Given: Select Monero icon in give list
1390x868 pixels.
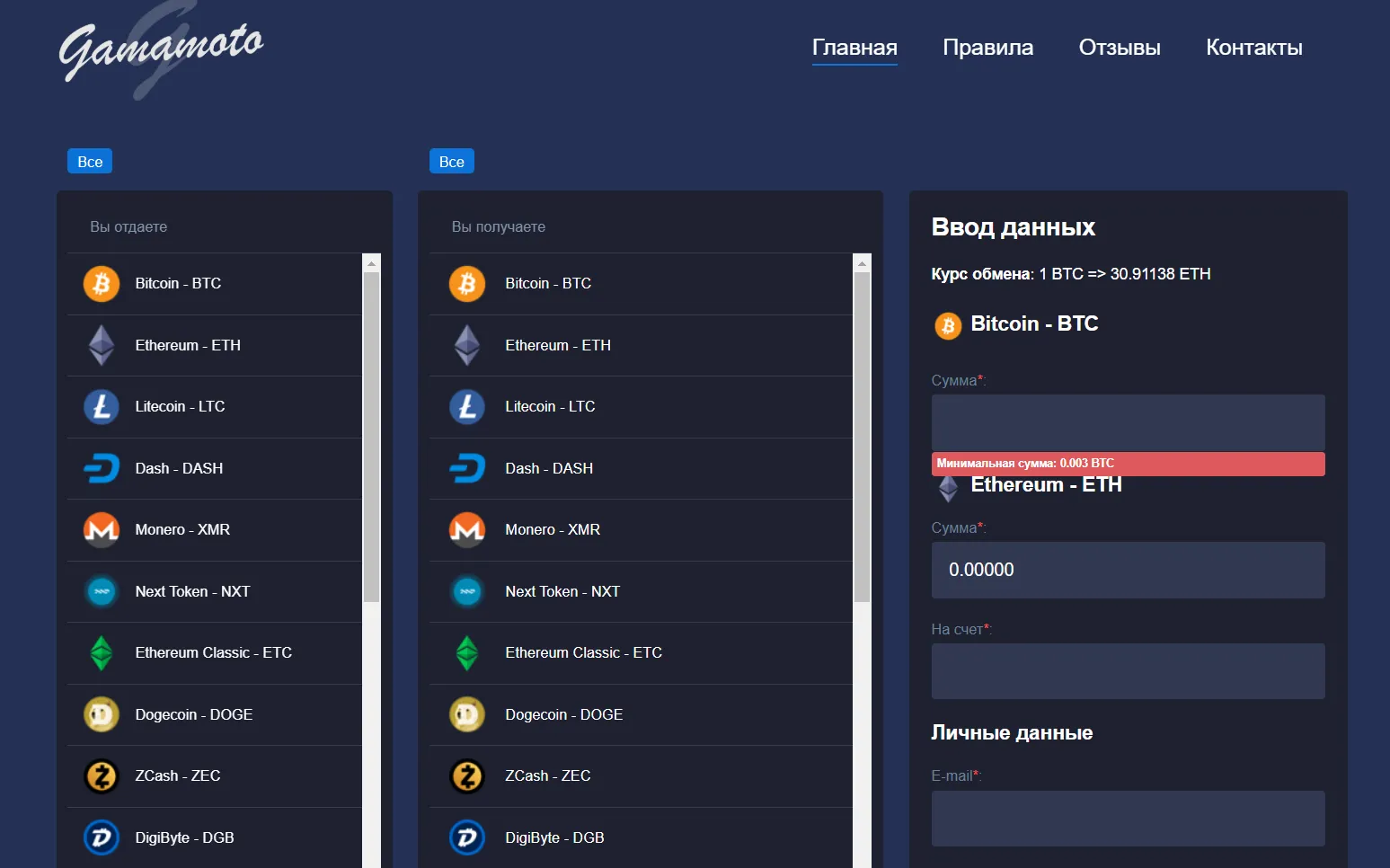Looking at the screenshot, I should click(x=102, y=530).
